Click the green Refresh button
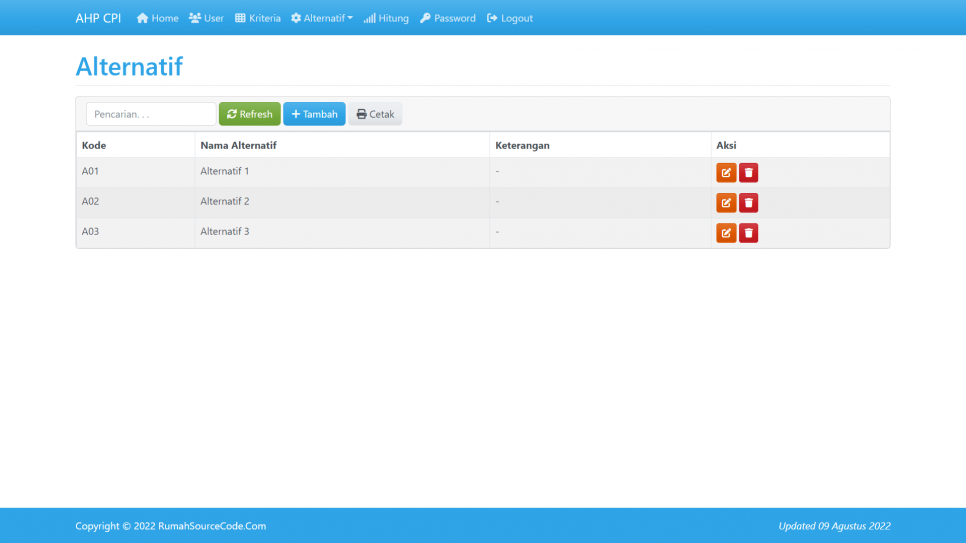966x543 pixels. pos(250,114)
